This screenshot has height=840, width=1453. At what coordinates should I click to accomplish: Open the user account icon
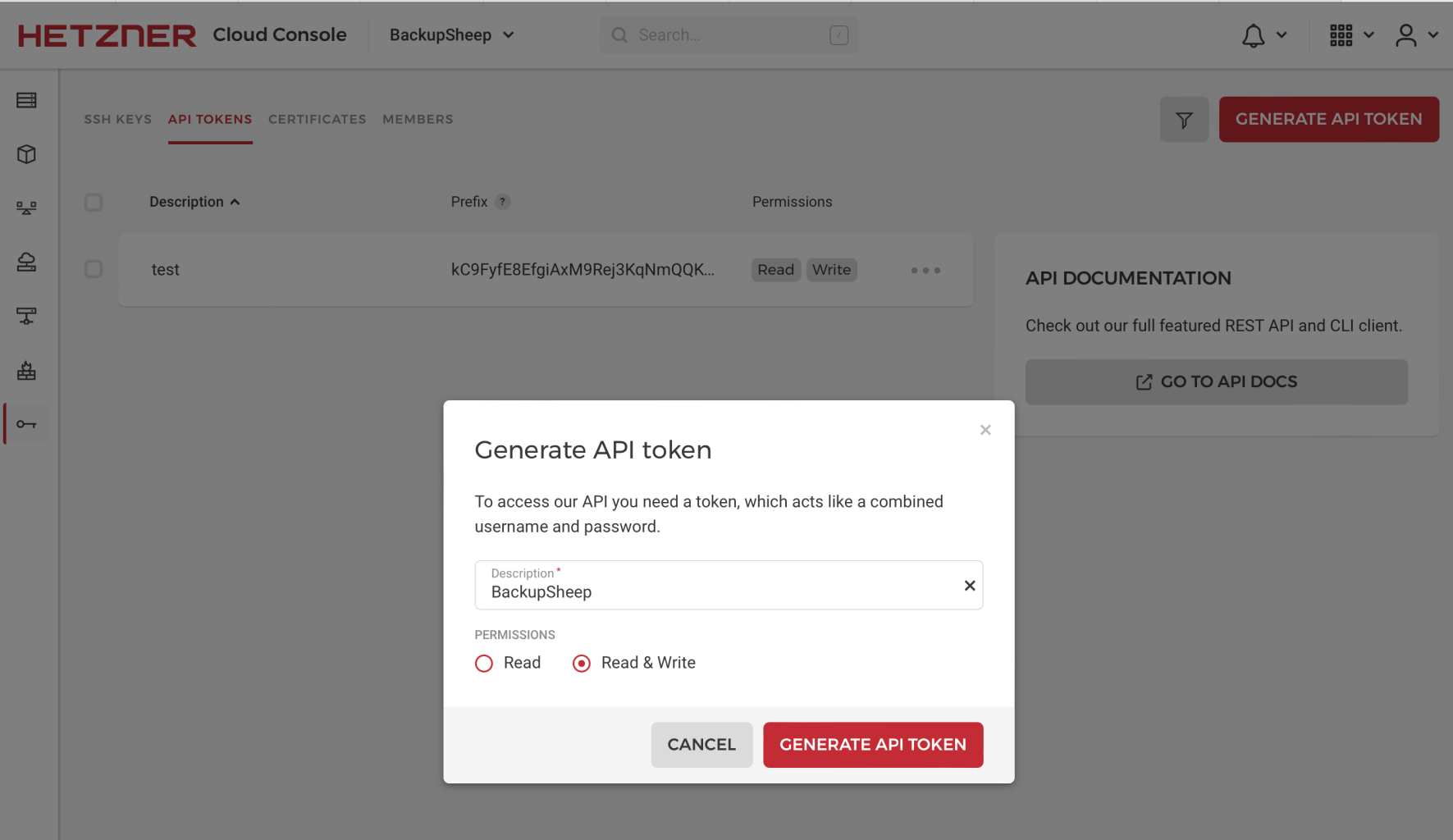1406,35
